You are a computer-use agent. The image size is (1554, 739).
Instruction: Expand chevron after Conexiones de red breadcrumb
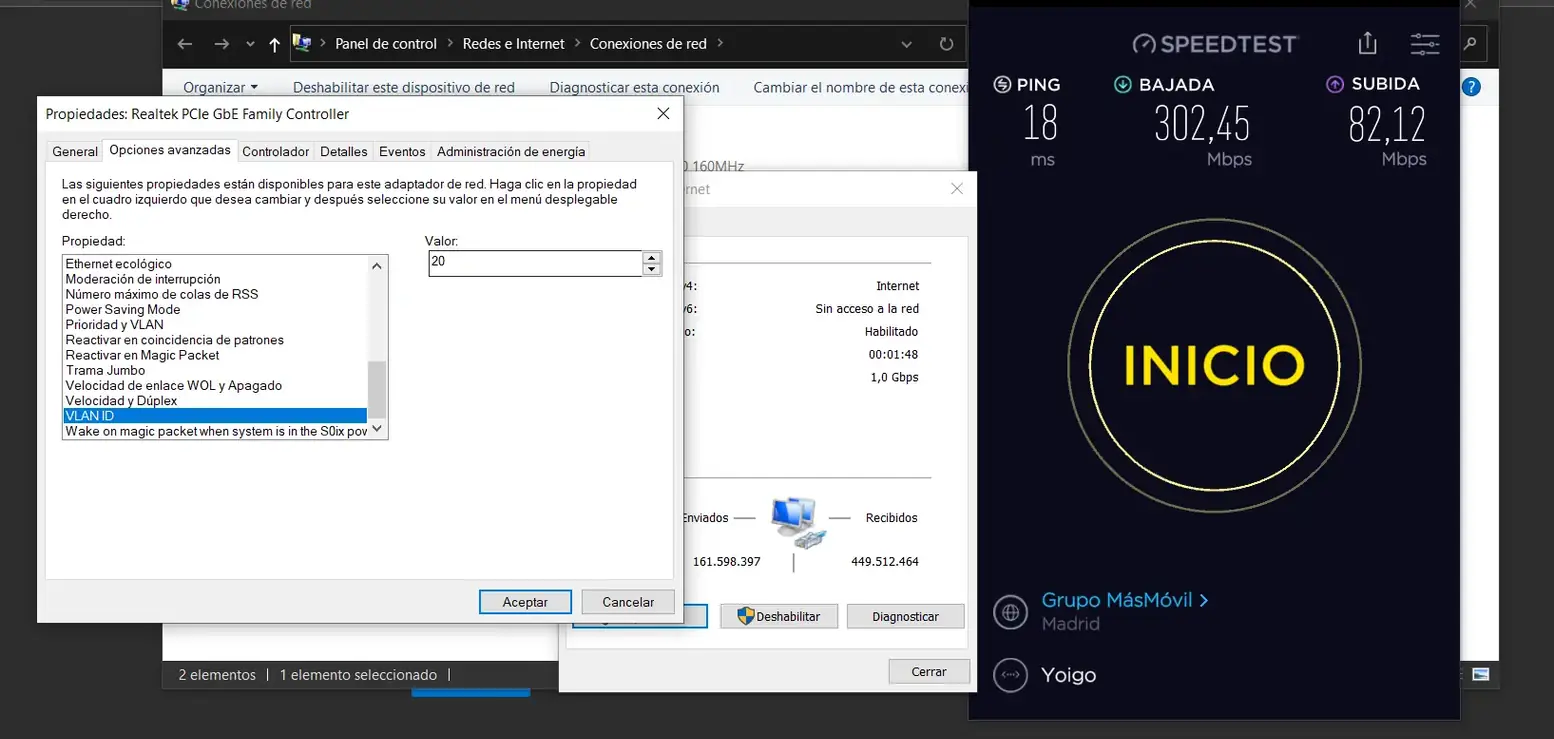tap(720, 44)
